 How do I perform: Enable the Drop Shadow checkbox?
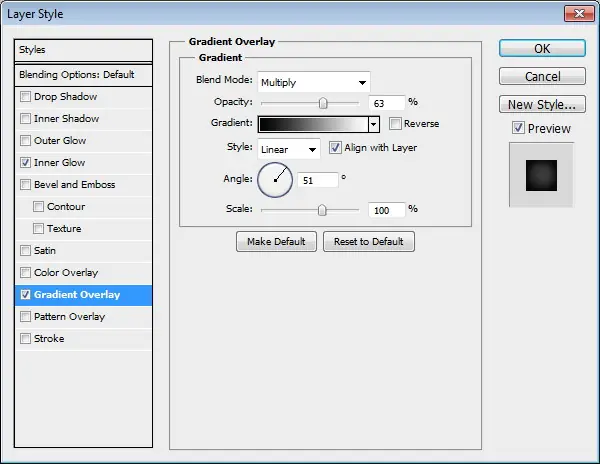coord(25,96)
